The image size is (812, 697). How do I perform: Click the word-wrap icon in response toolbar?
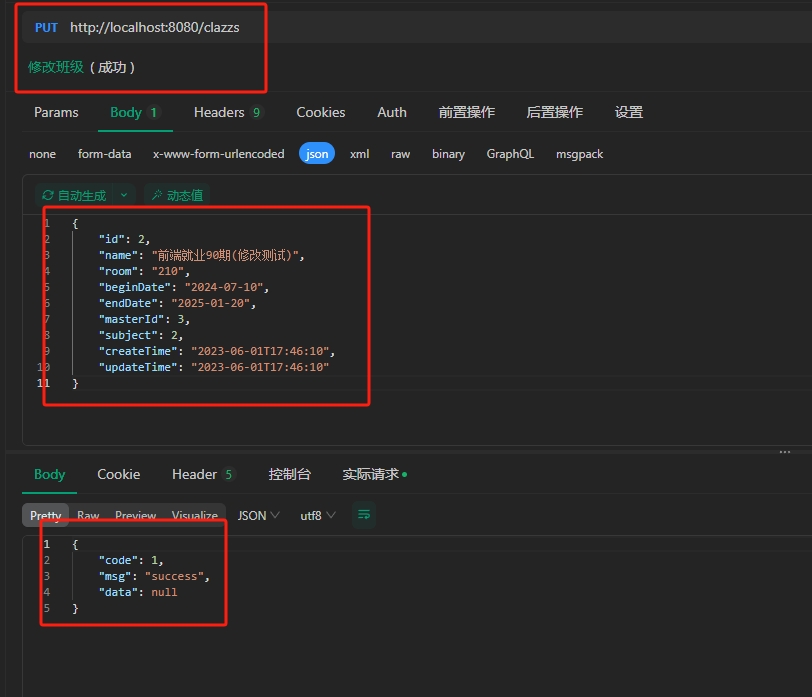(x=364, y=515)
